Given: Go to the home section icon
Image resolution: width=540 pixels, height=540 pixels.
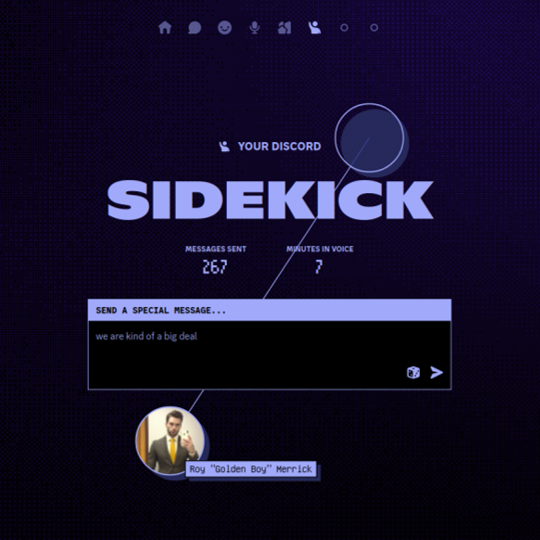Looking at the screenshot, I should tap(165, 28).
